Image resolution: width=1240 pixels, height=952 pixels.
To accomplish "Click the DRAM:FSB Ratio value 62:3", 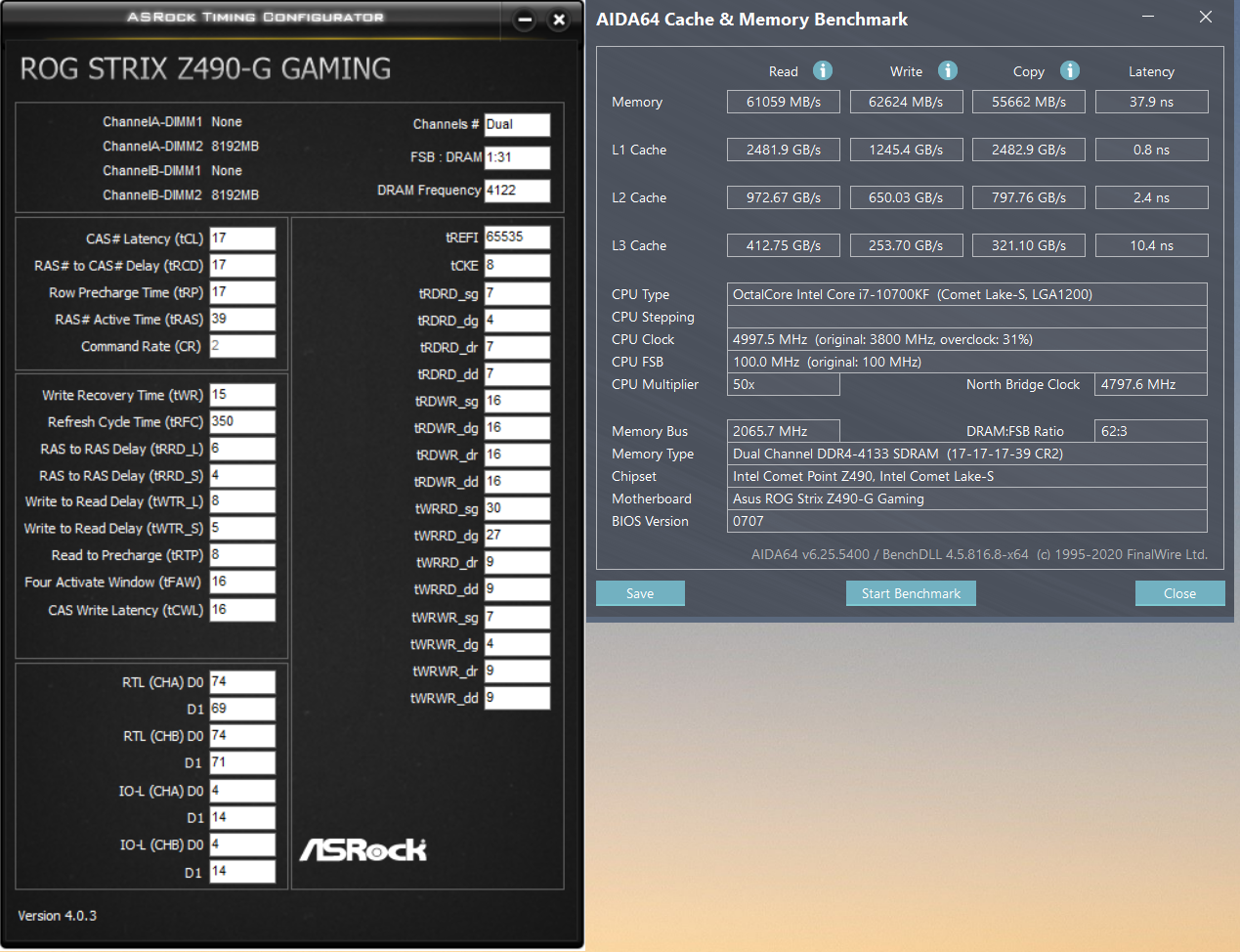I will [x=1151, y=431].
